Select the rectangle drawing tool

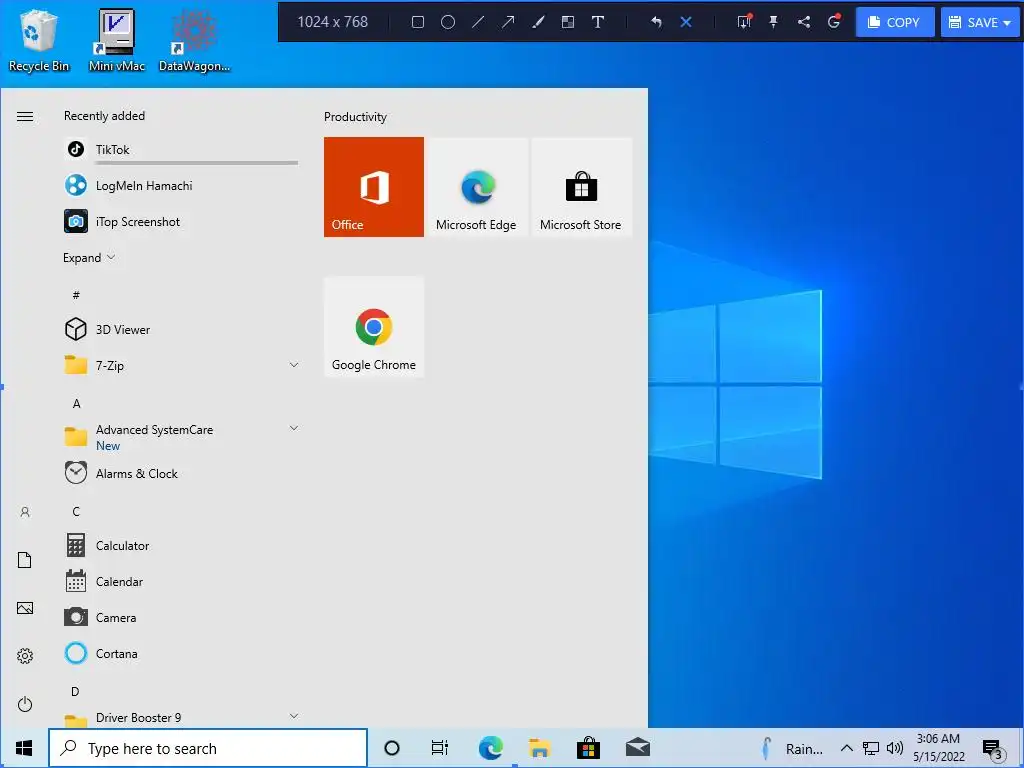coord(418,22)
